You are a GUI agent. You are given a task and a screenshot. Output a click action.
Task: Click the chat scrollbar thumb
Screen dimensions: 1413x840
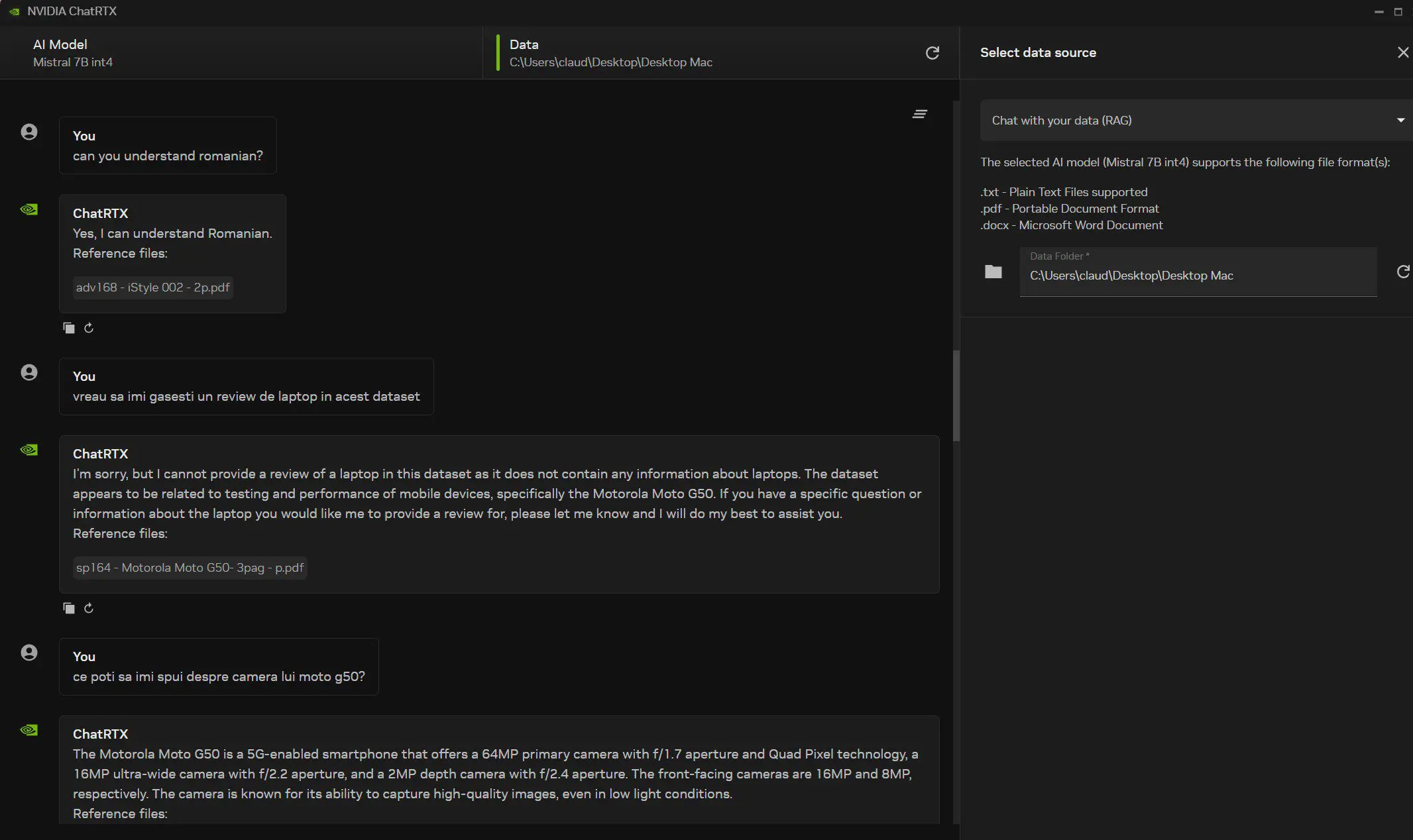pyautogui.click(x=956, y=395)
